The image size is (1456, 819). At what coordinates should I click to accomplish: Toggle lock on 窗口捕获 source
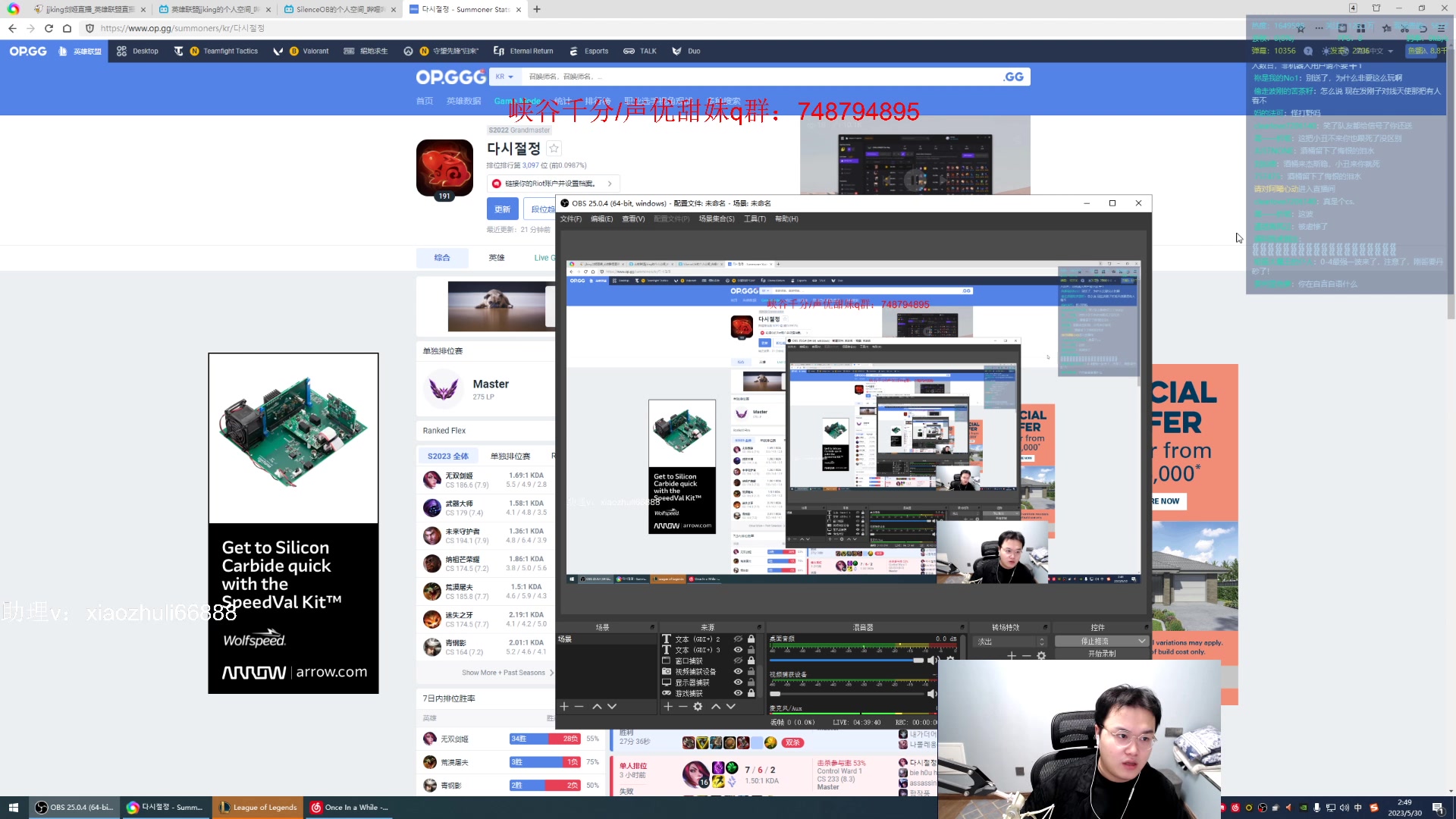coord(752,661)
